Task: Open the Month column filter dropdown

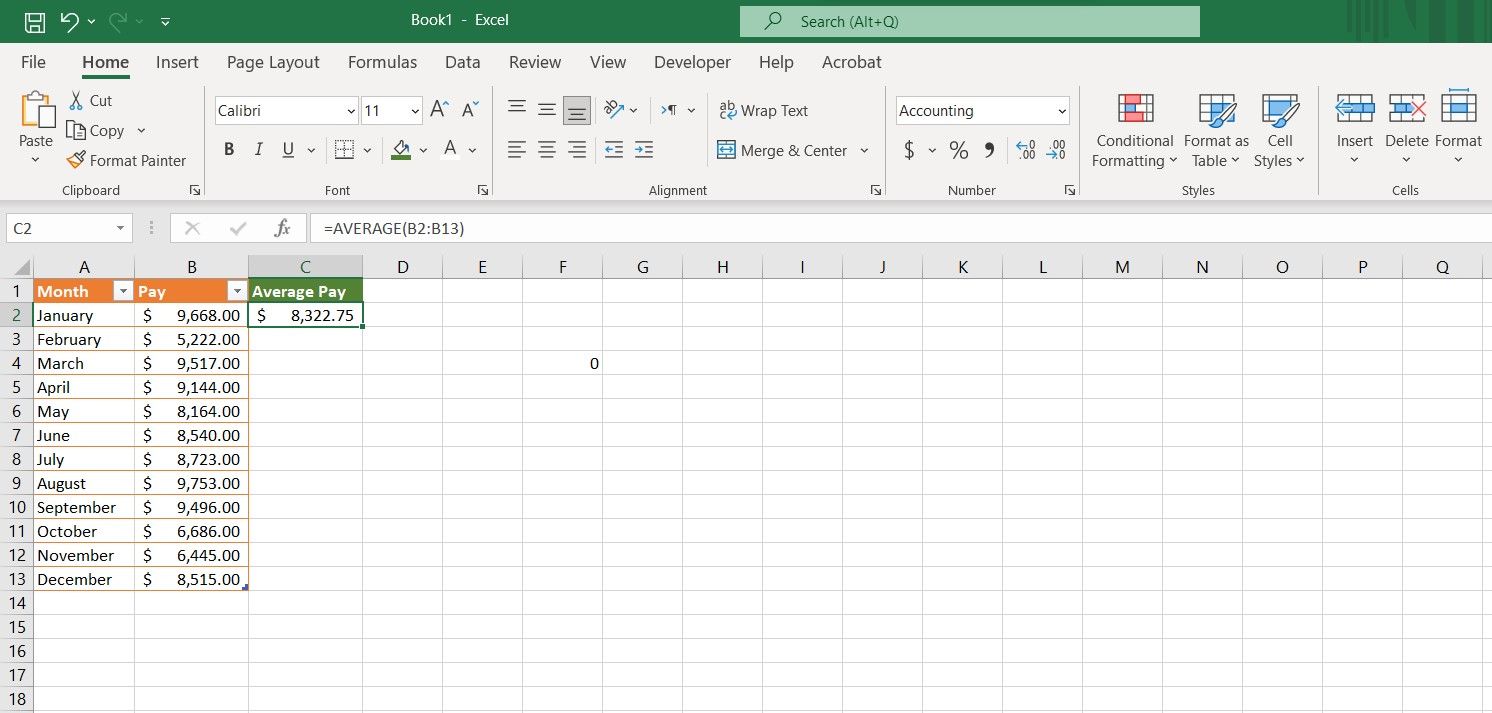Action: coord(123,291)
